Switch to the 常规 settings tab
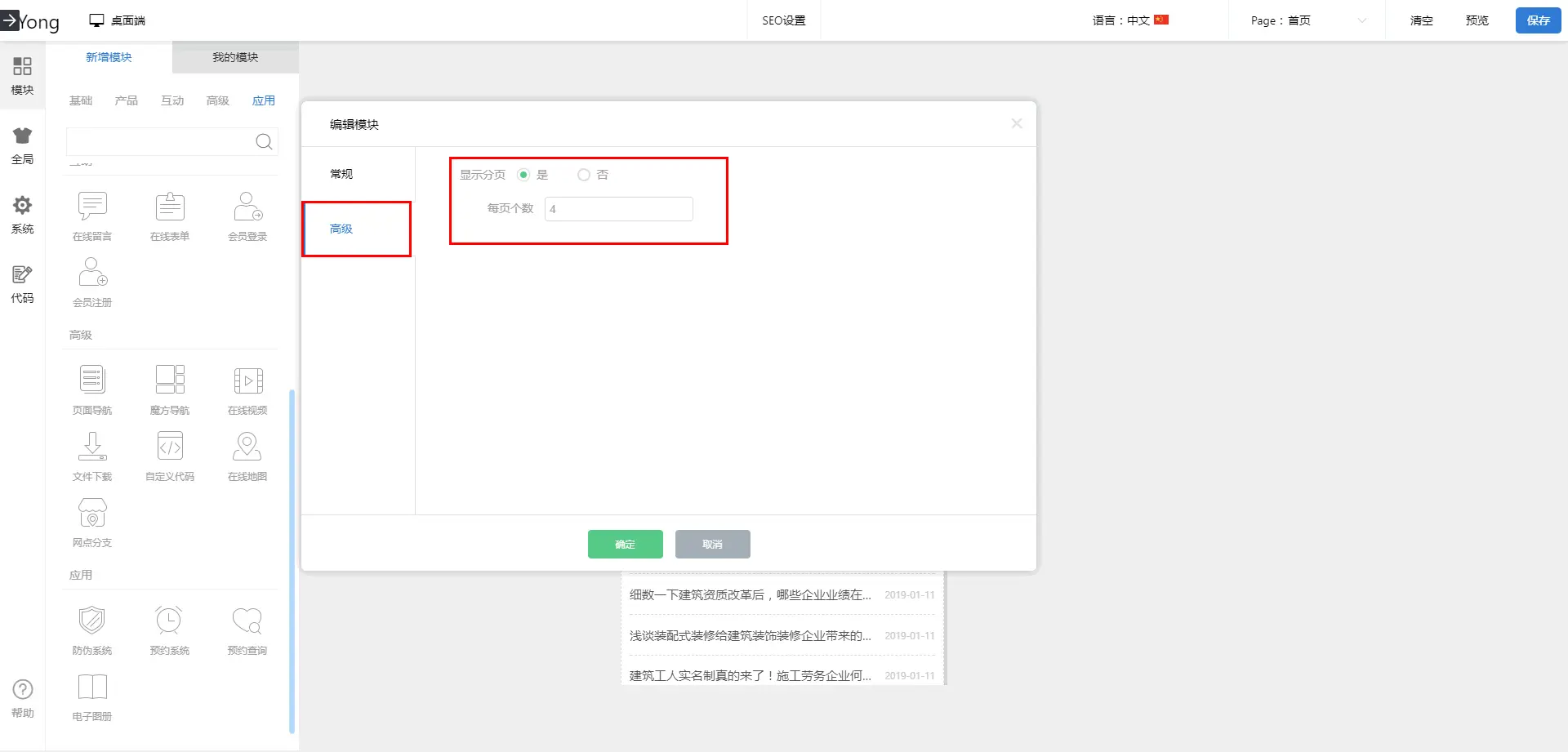1568x752 pixels. (341, 174)
